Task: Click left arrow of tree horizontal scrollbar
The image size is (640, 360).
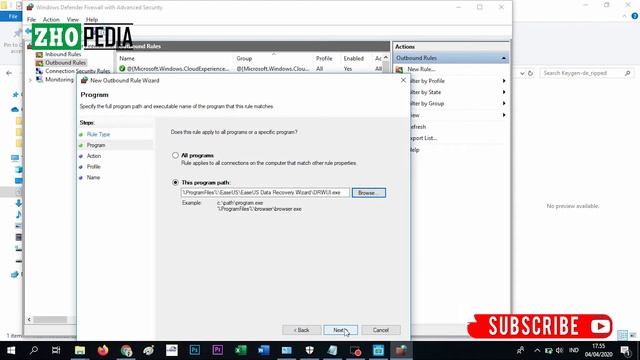Action: [29, 320]
